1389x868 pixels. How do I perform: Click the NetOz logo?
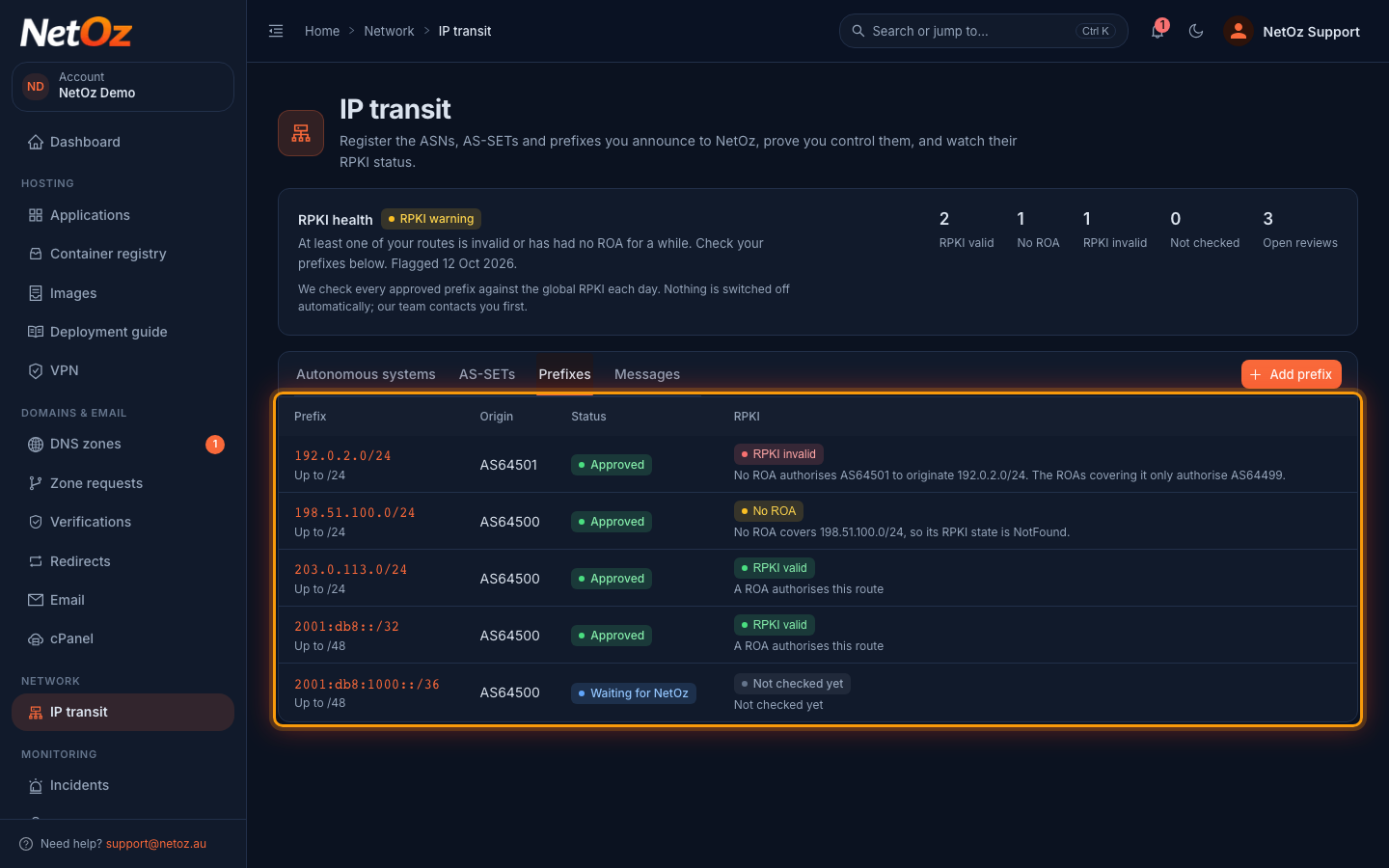(x=76, y=33)
